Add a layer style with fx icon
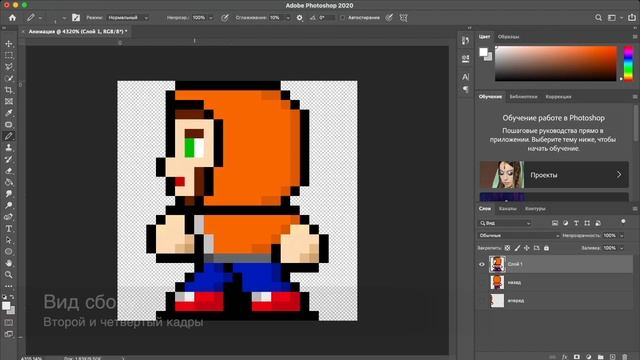Viewport: 640px width, 360px height. tap(564, 357)
